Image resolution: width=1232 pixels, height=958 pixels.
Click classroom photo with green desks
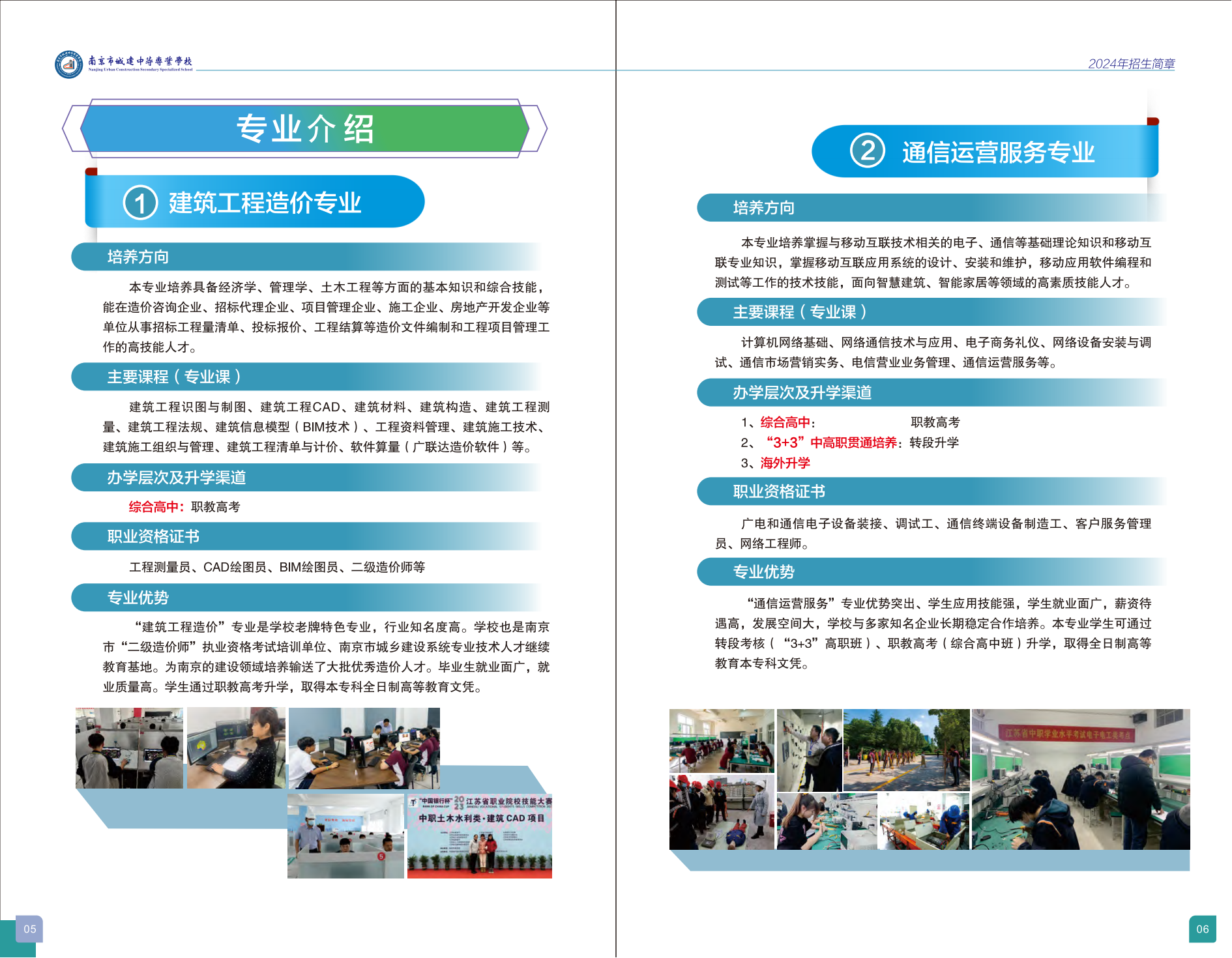(722, 741)
